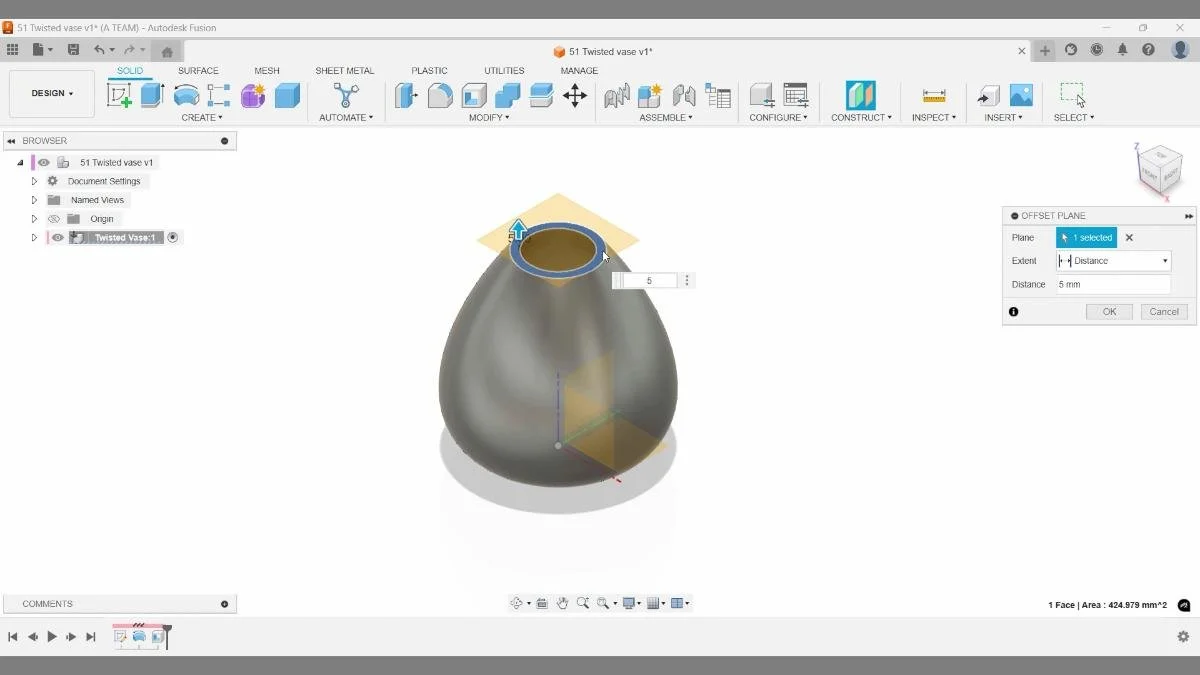The image size is (1200, 675).
Task: Click the Pan hand icon in navigation bar
Action: [563, 603]
